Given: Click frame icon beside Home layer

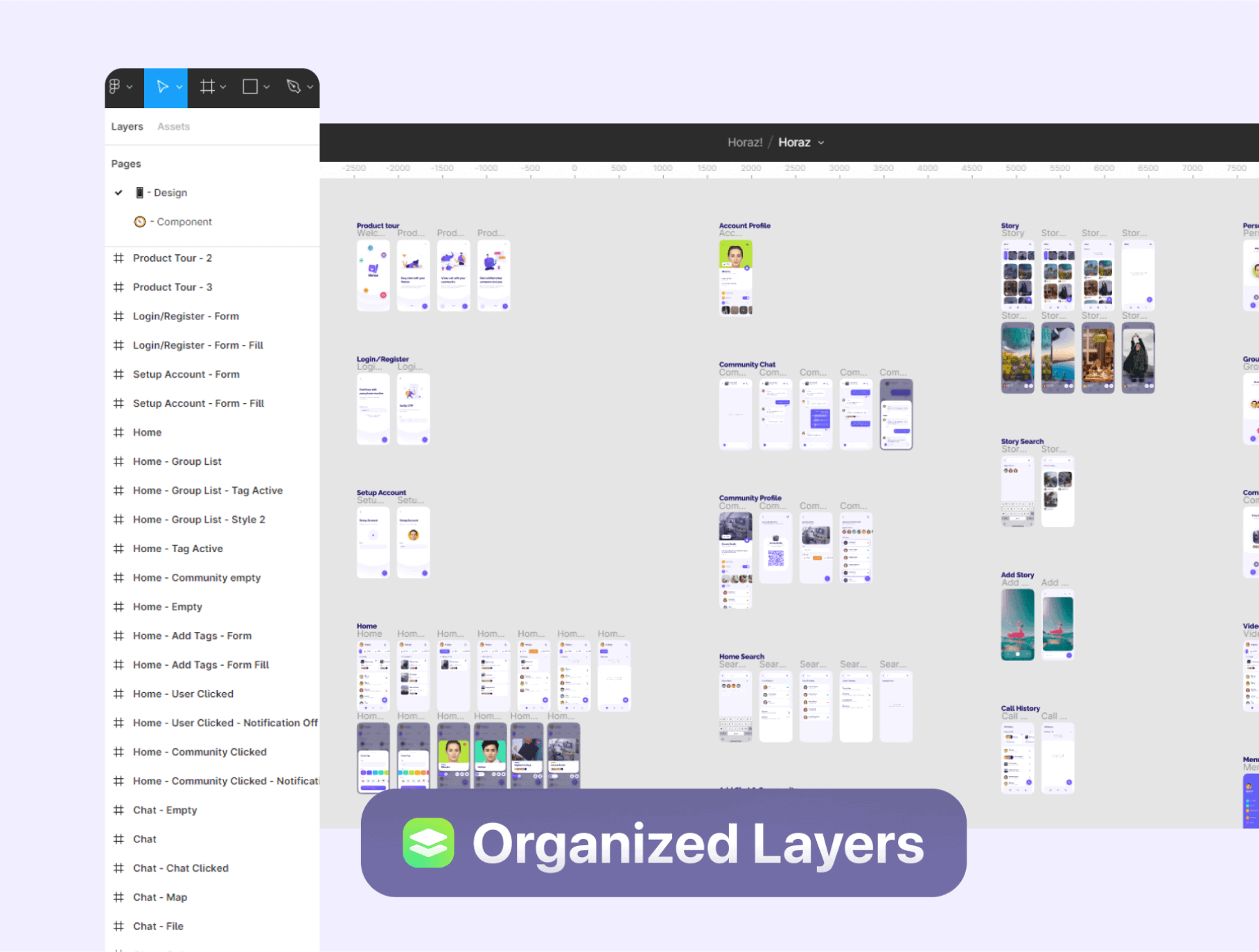Looking at the screenshot, I should pos(118,432).
